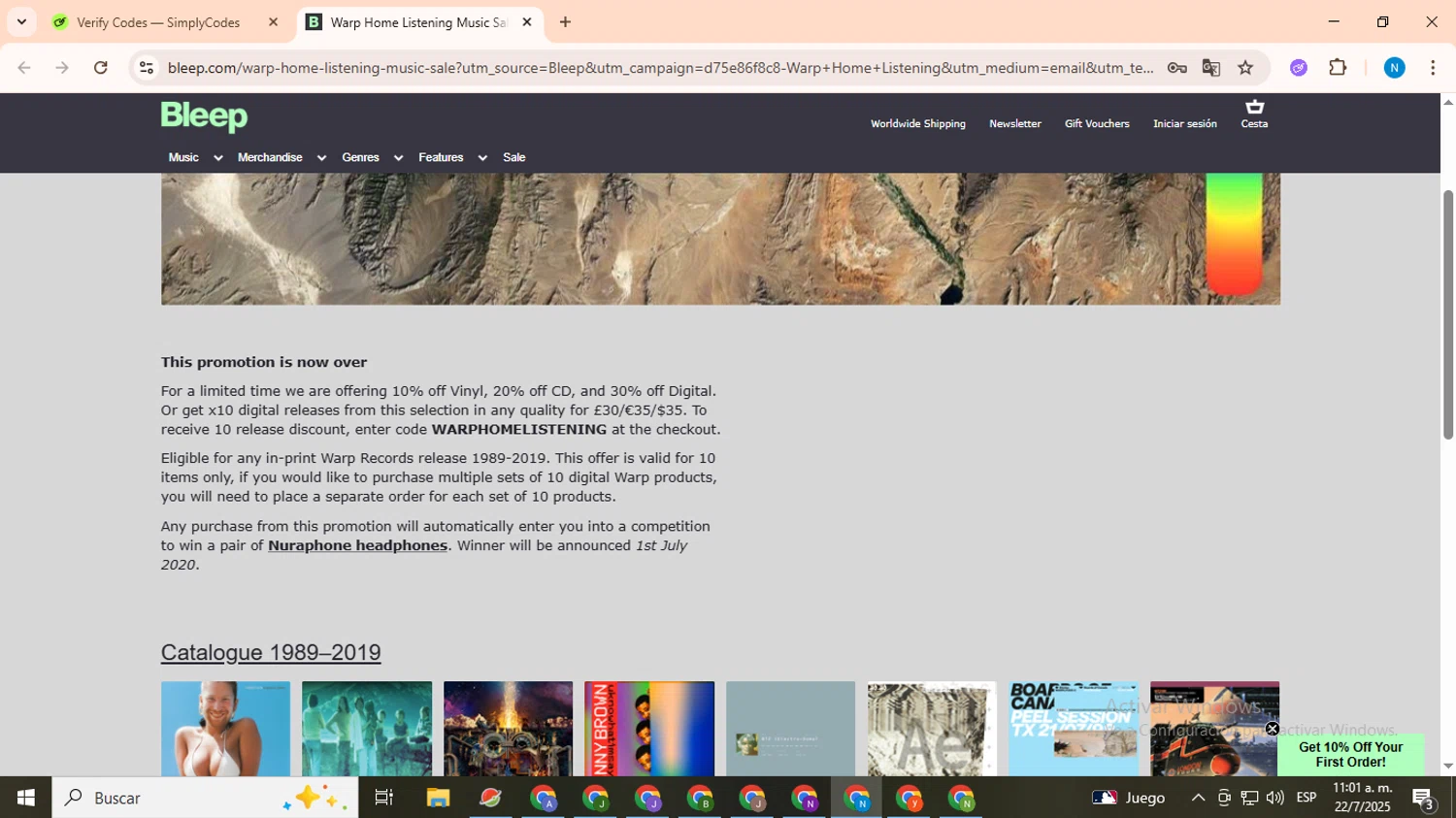The height and width of the screenshot is (818, 1456).
Task: Open the plain grey-blue album cover
Action: click(790, 729)
